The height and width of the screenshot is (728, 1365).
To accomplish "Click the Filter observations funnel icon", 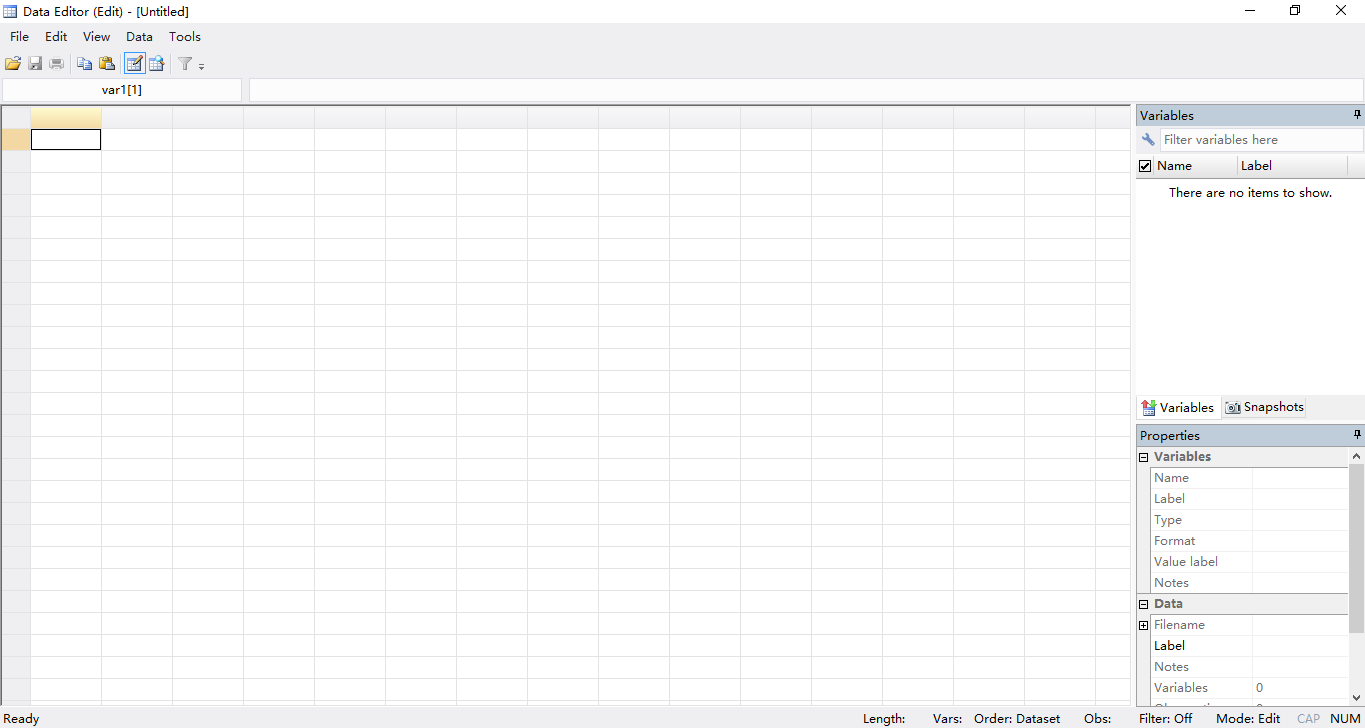I will tap(185, 64).
